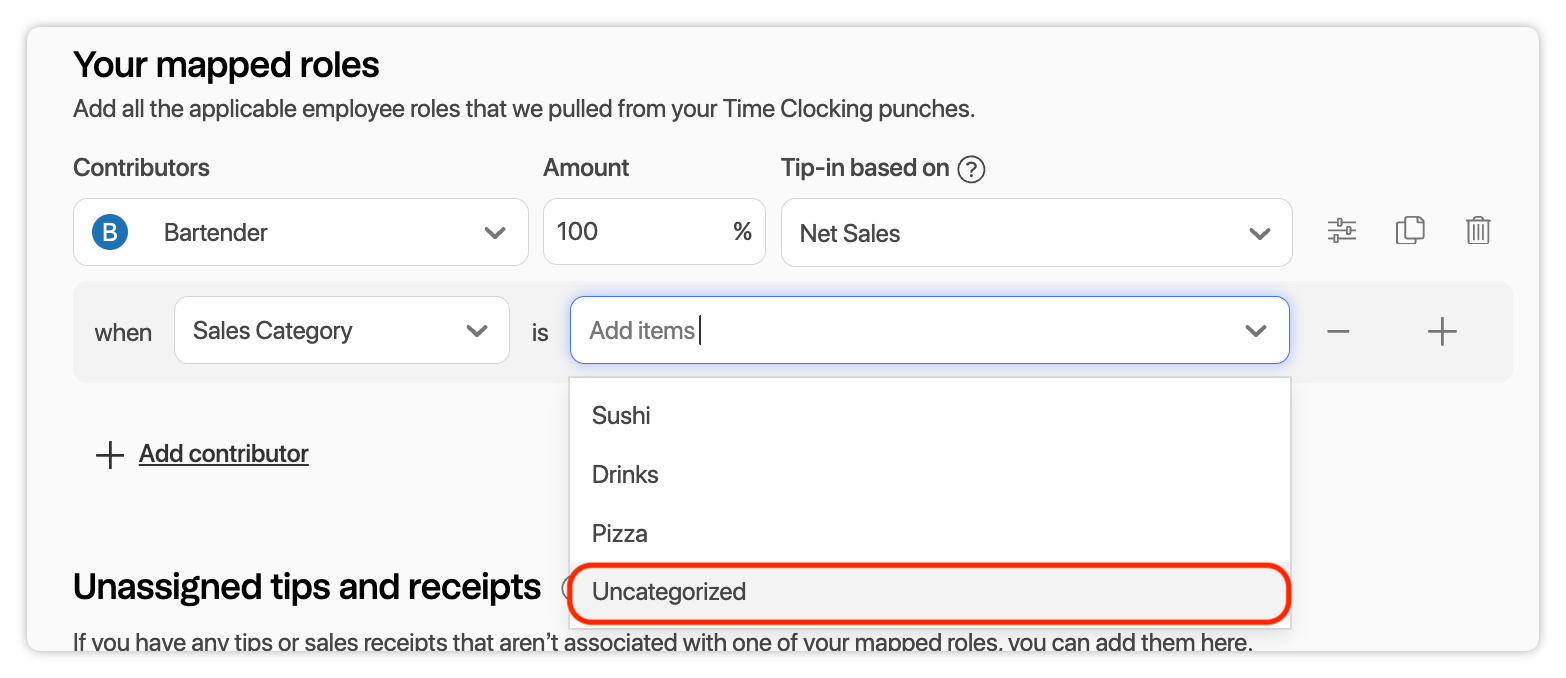
Task: Delete the Bartender contributor with the trash icon
Action: tap(1477, 231)
